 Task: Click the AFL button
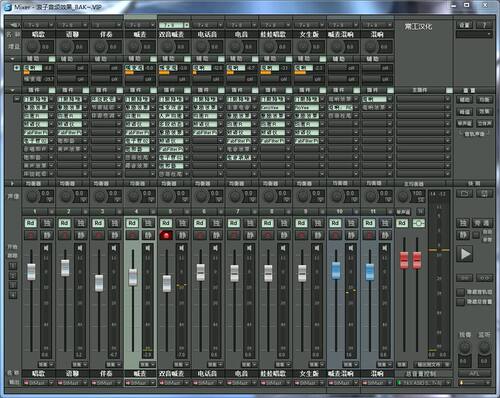(x=474, y=373)
